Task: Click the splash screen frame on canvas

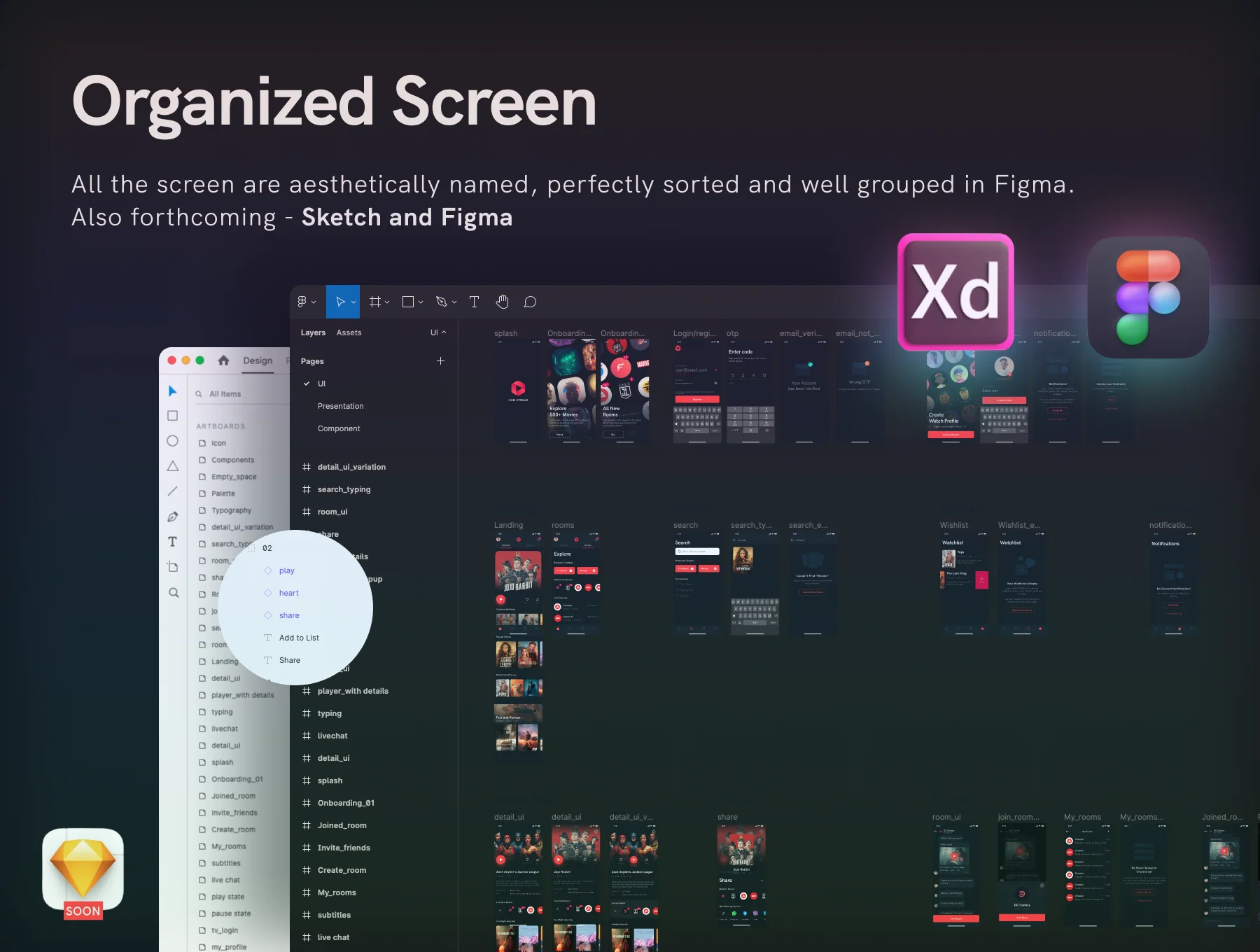Action: pos(518,392)
